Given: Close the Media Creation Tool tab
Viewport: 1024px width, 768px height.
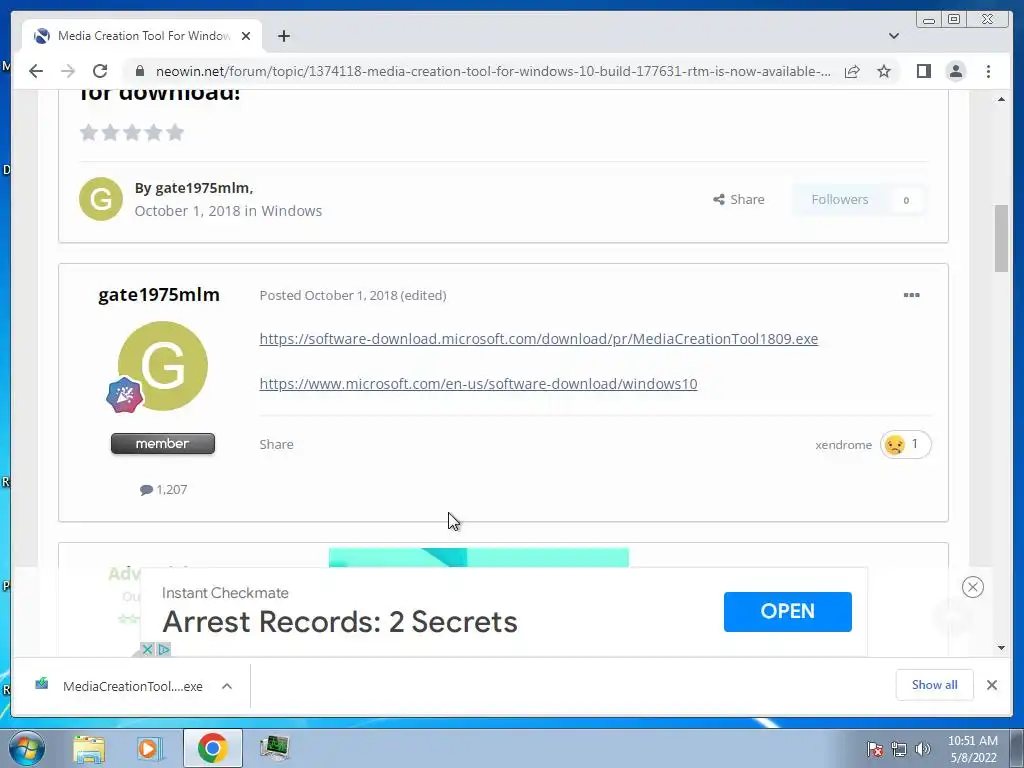Looking at the screenshot, I should 246,36.
